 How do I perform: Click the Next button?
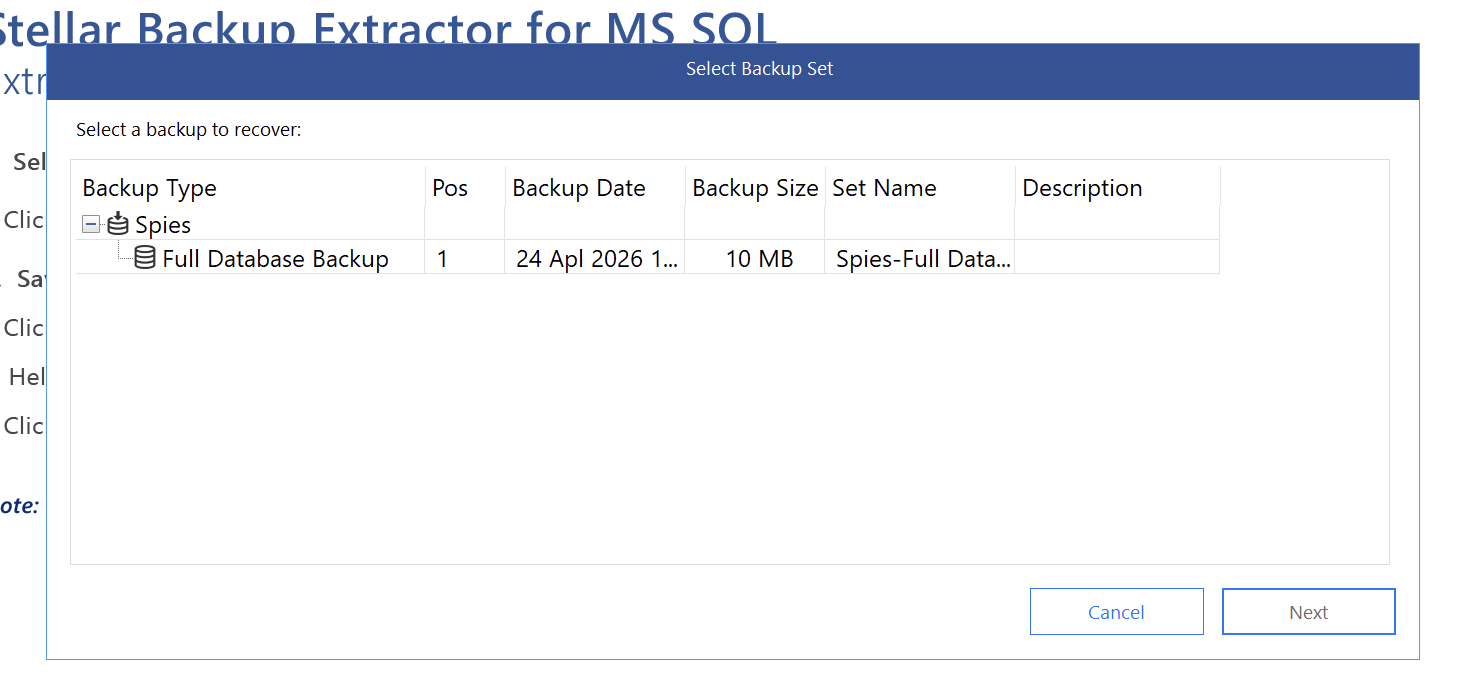1308,612
